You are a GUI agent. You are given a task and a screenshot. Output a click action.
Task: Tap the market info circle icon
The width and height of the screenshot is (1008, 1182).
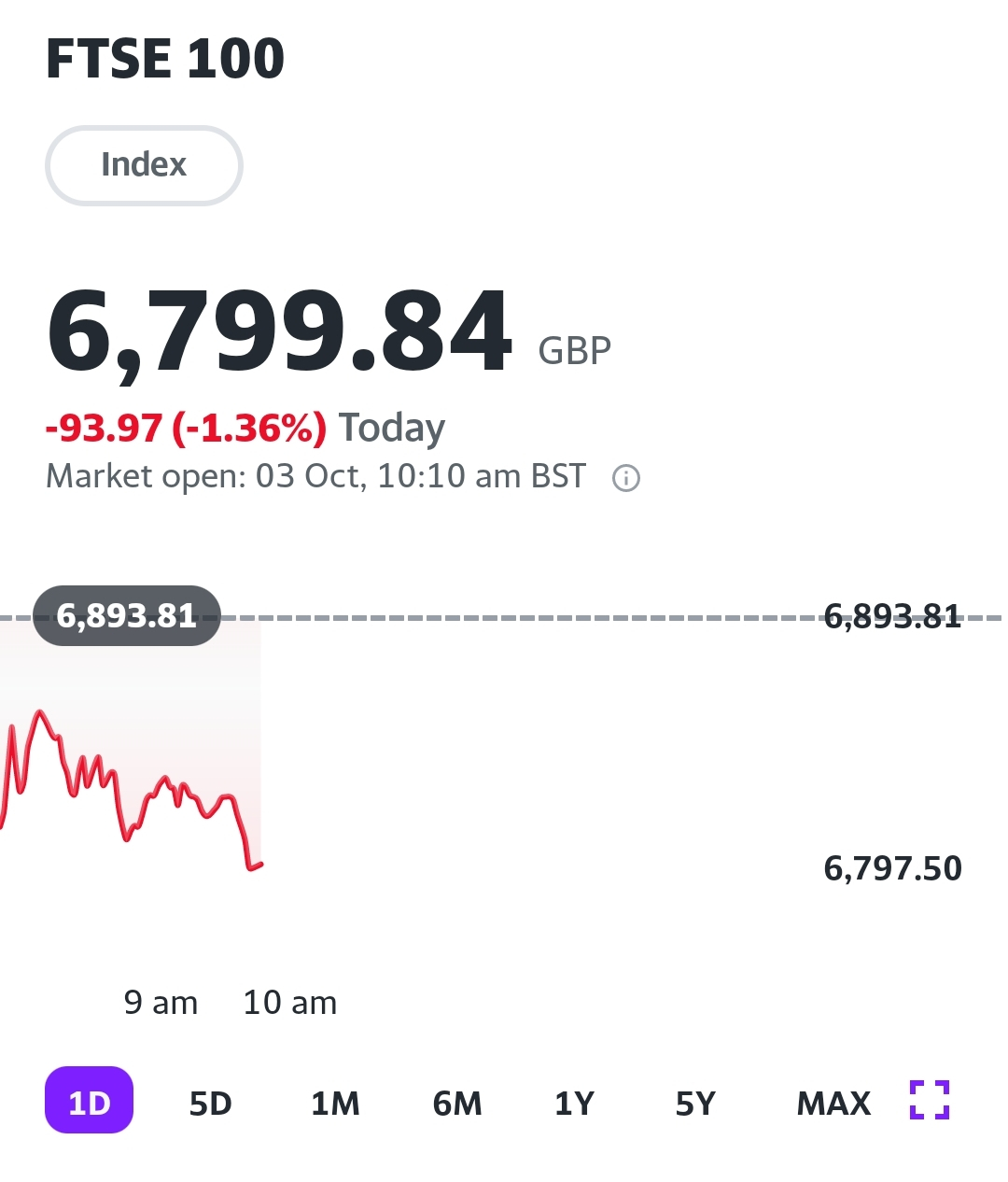pos(625,478)
